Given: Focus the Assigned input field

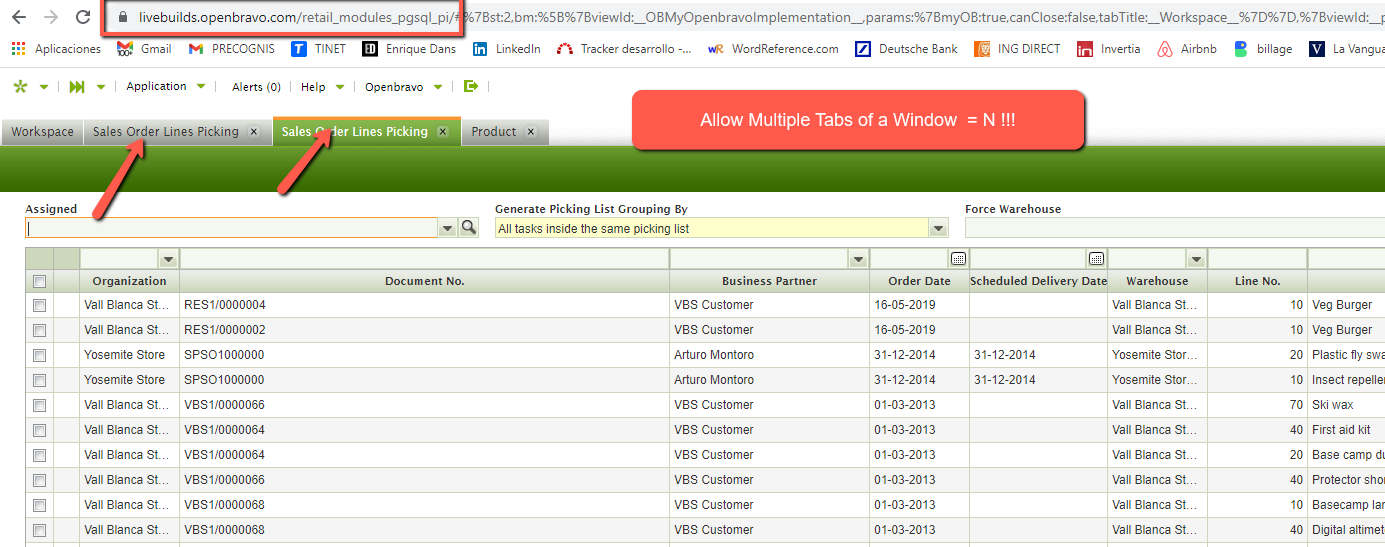Looking at the screenshot, I should coord(232,228).
